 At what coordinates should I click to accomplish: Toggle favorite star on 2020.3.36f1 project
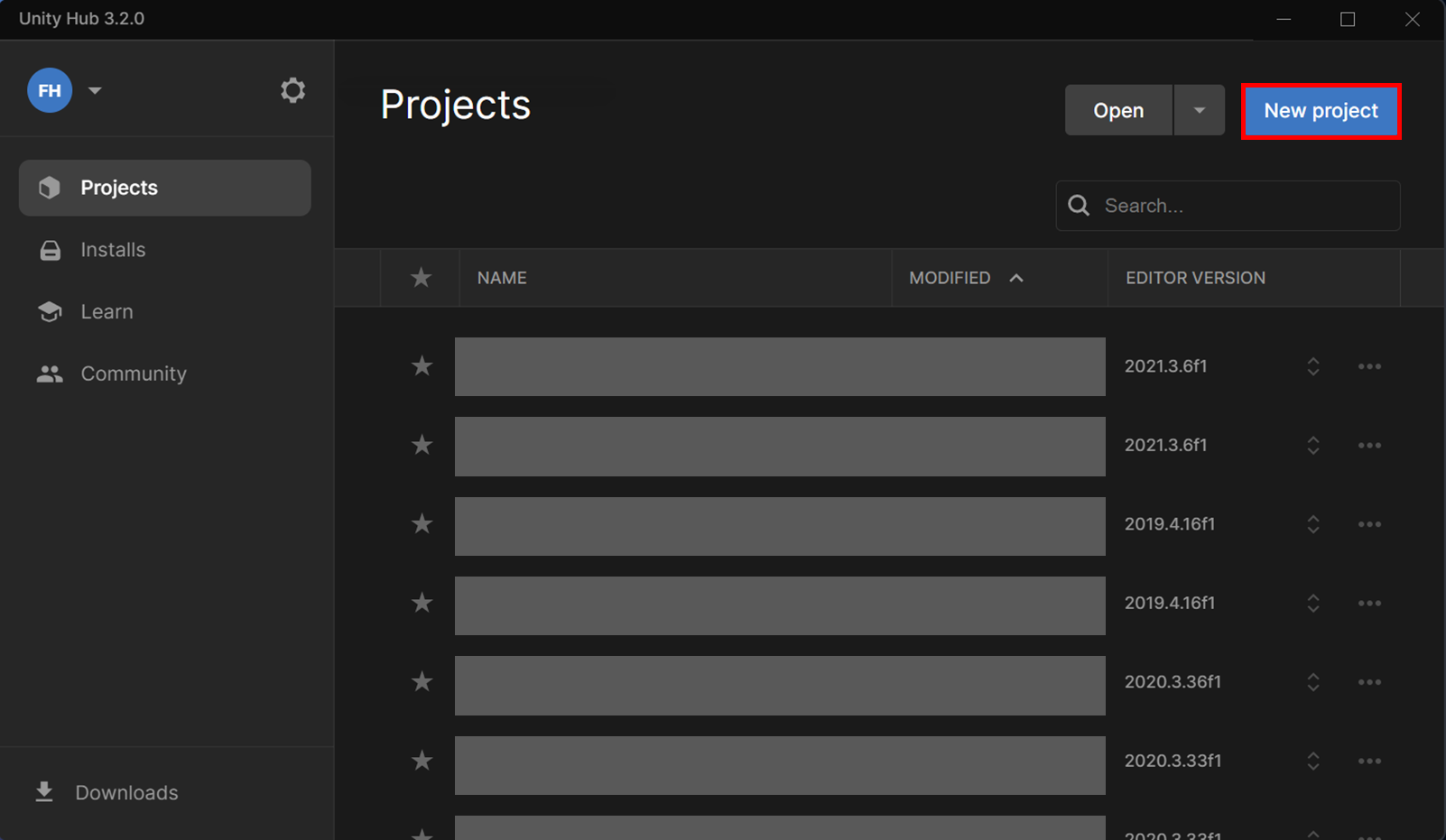pyautogui.click(x=422, y=682)
